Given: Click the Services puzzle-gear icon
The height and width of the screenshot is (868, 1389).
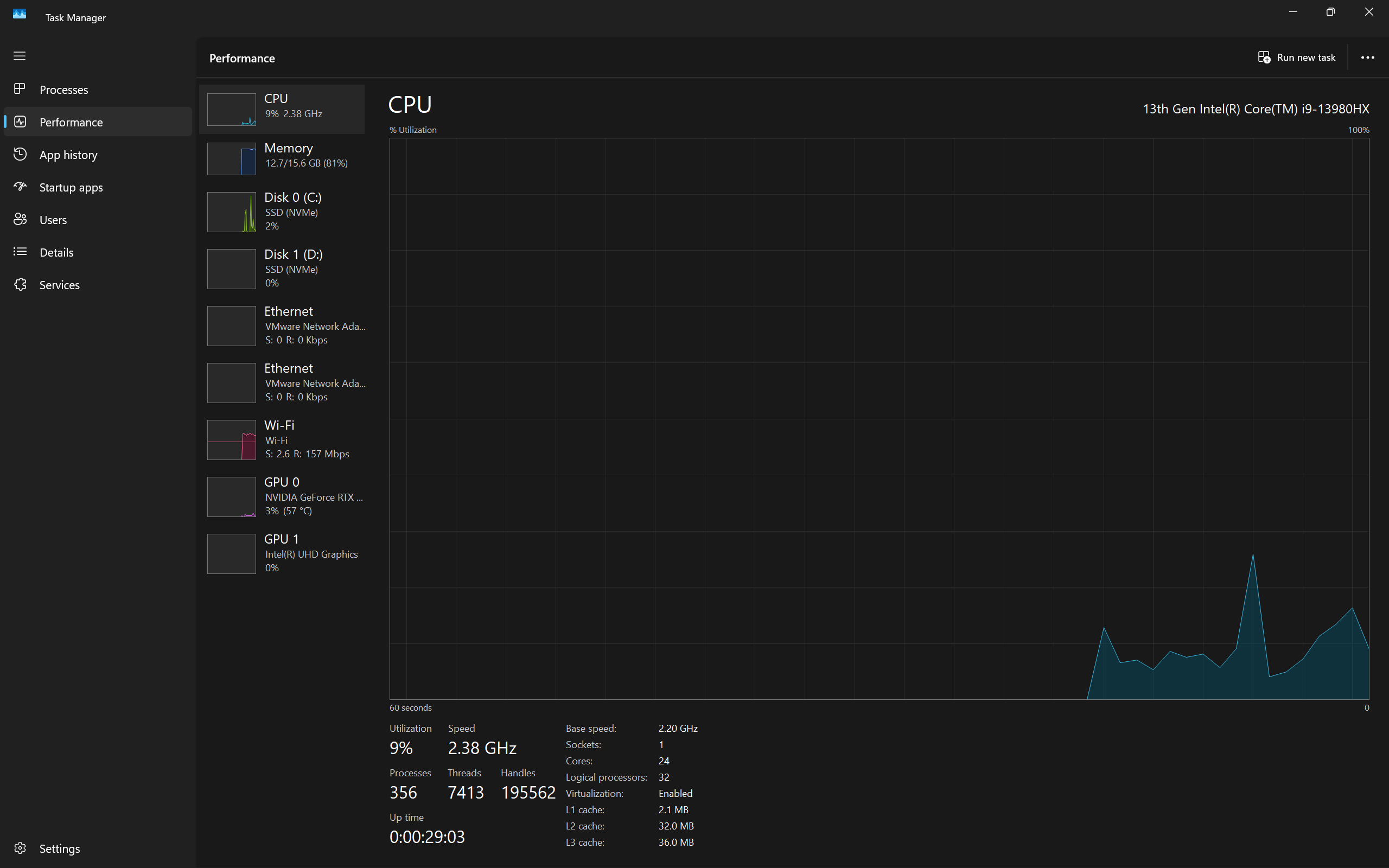Looking at the screenshot, I should 20,284.
